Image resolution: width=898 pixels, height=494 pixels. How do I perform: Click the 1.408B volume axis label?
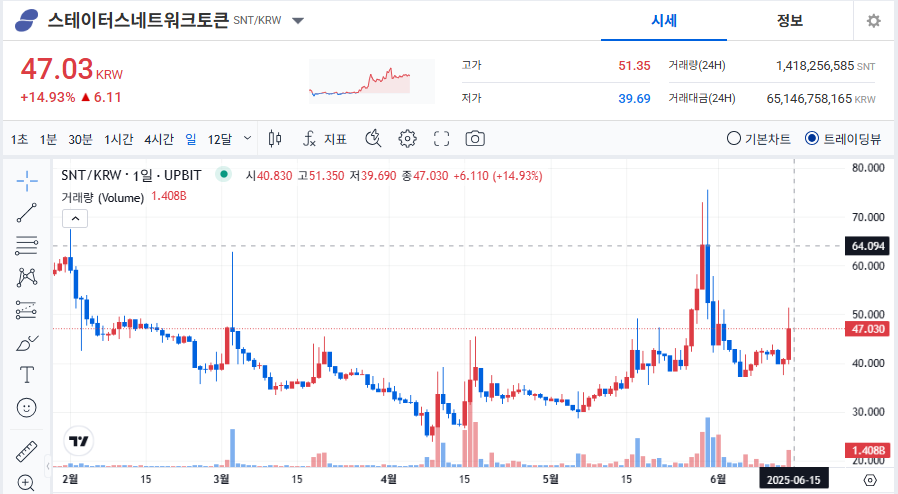tap(868, 450)
